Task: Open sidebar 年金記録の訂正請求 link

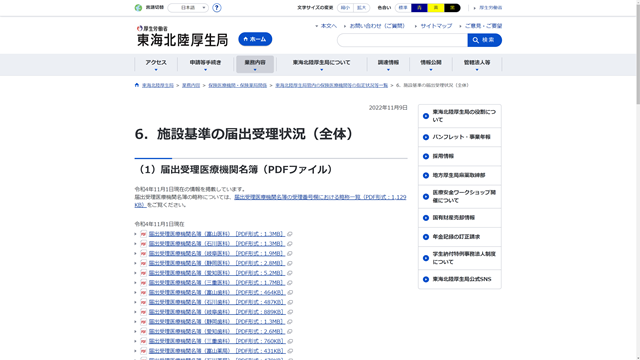Action: (x=460, y=237)
